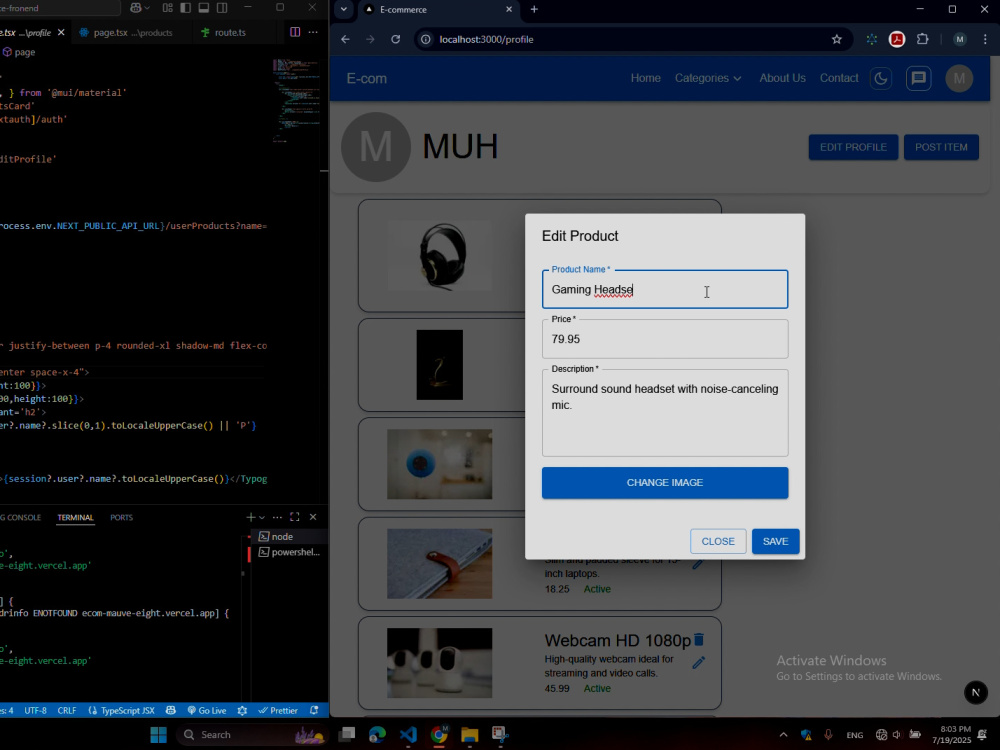Open a new Chrome tab
The image size is (1000, 750).
click(x=534, y=10)
